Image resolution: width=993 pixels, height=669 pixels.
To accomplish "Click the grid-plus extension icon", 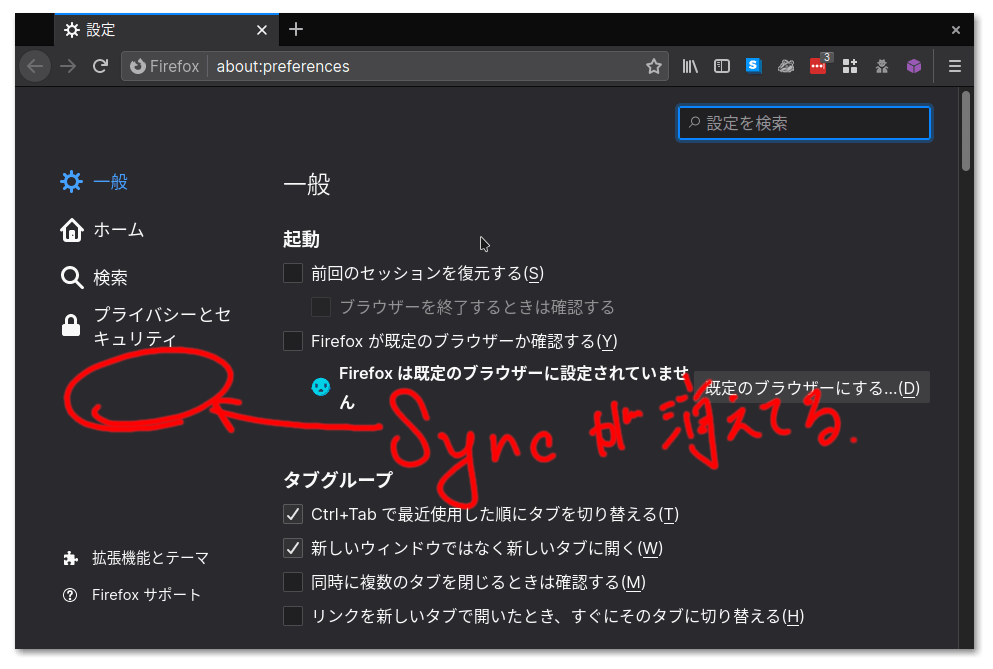I will tap(850, 66).
